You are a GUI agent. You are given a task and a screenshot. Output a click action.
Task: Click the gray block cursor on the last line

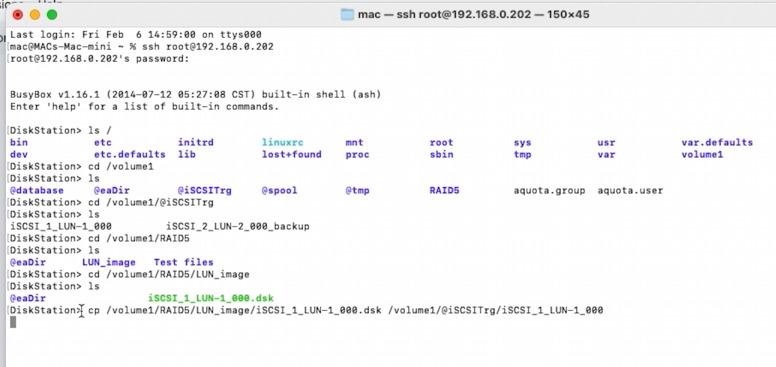[x=13, y=322]
